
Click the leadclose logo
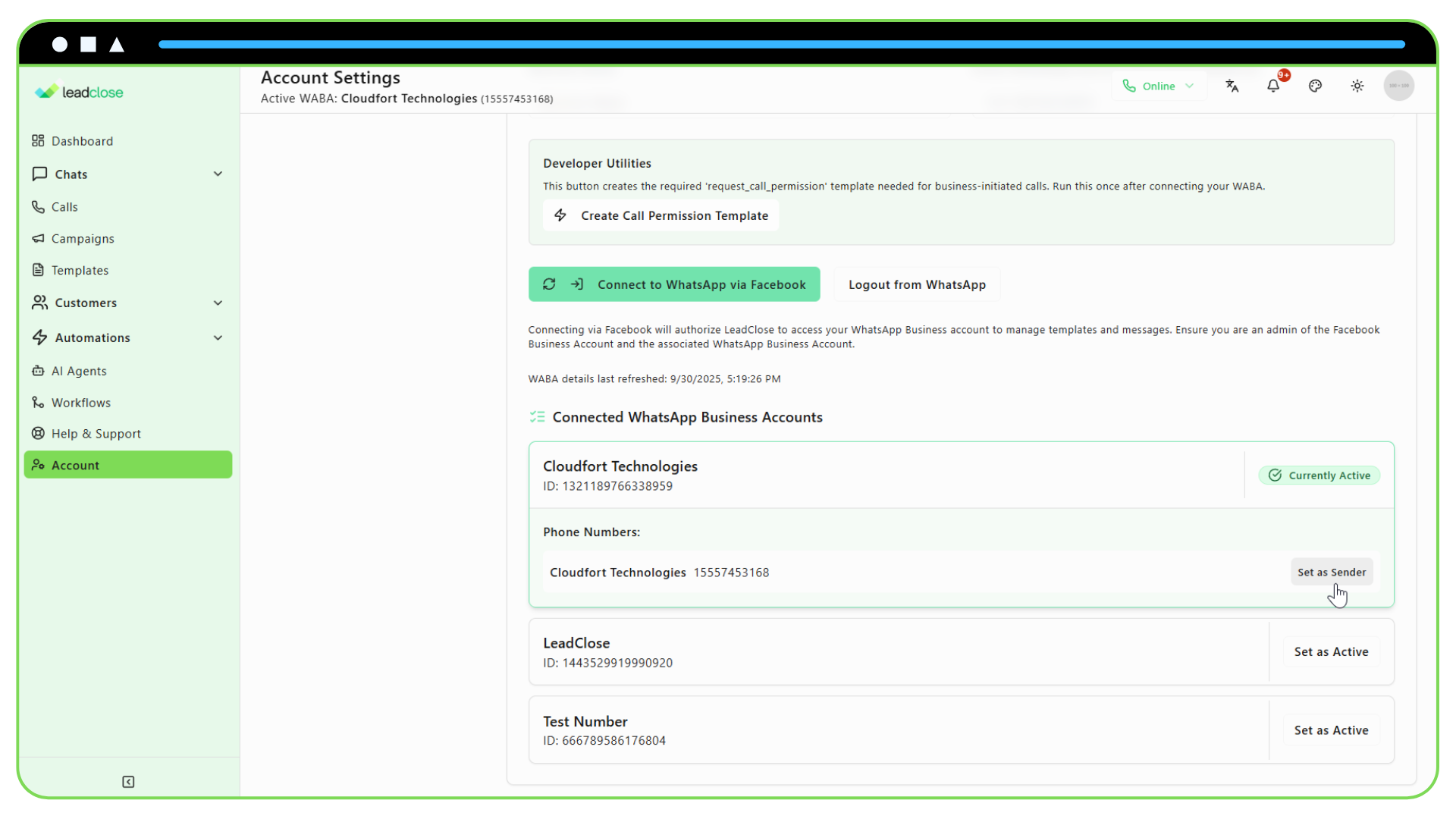[79, 92]
